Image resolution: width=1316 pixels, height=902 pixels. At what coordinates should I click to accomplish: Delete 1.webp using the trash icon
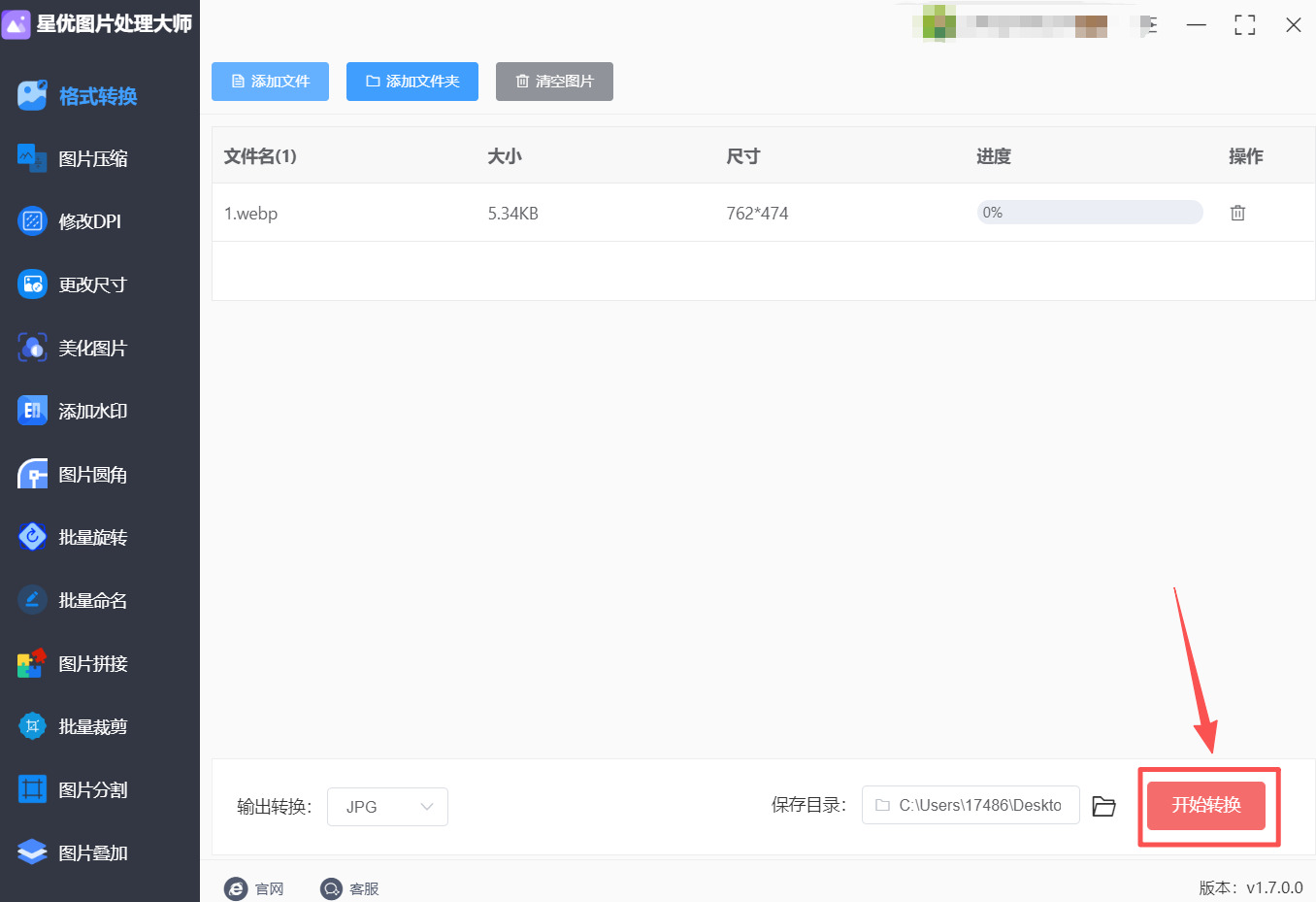point(1237,212)
